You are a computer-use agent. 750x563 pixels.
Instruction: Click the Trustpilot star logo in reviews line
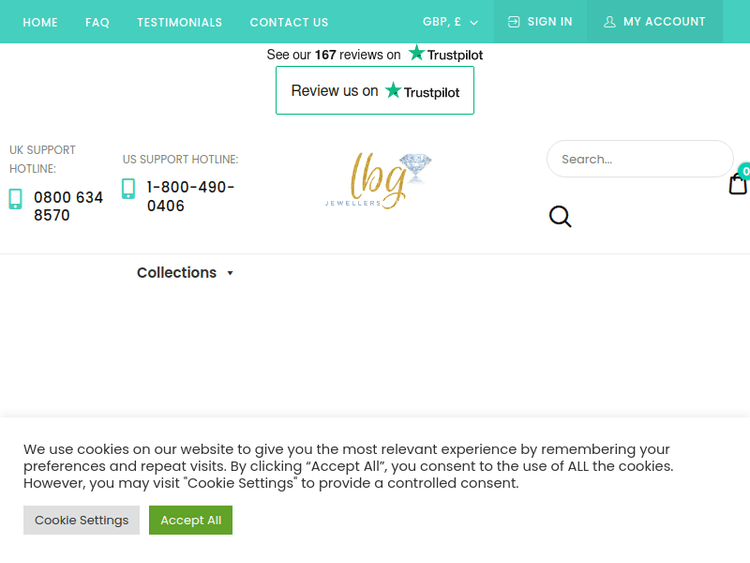(x=417, y=54)
